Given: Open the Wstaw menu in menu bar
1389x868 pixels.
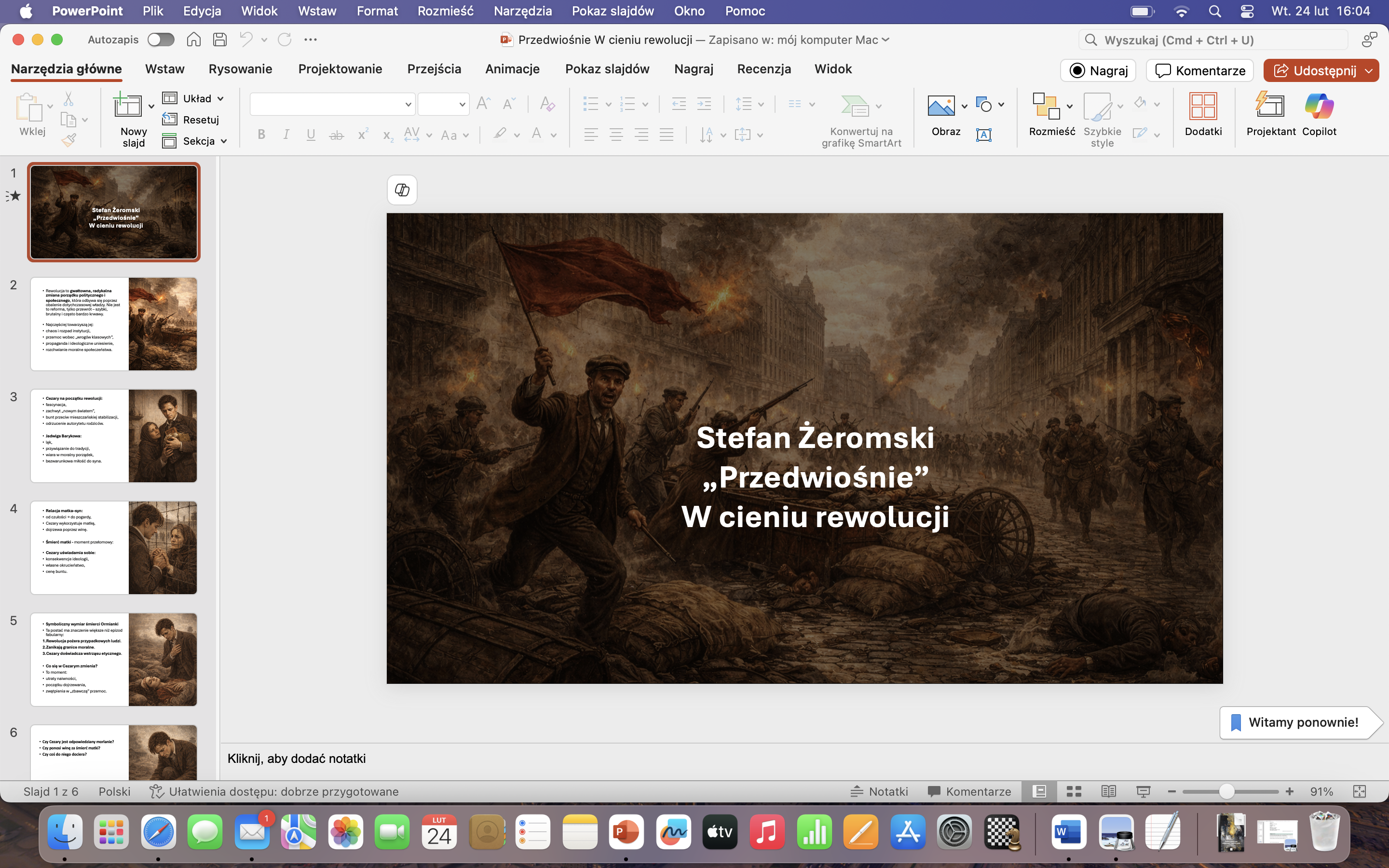Looking at the screenshot, I should (317, 11).
